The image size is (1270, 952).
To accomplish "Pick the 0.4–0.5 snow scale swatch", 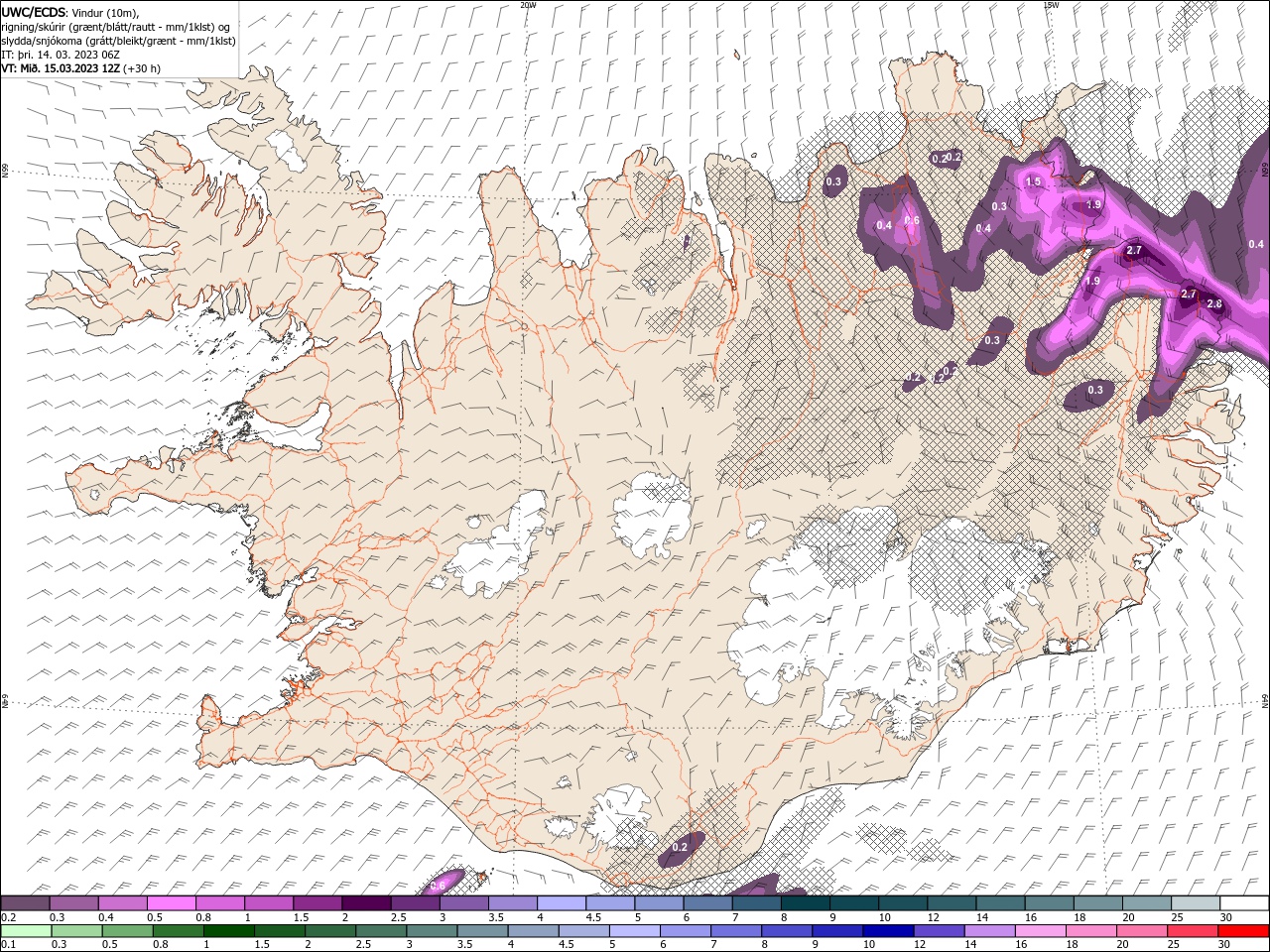I will [x=122, y=903].
